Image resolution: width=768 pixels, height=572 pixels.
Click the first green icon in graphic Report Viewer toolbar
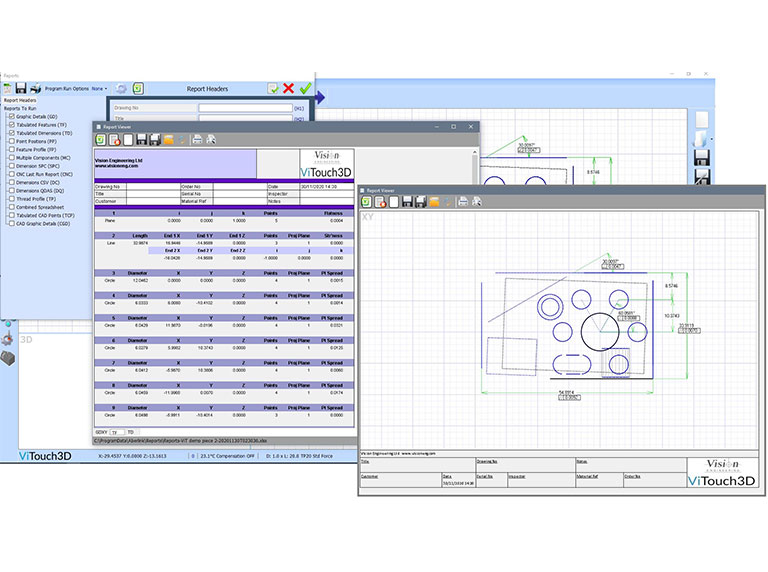(367, 201)
